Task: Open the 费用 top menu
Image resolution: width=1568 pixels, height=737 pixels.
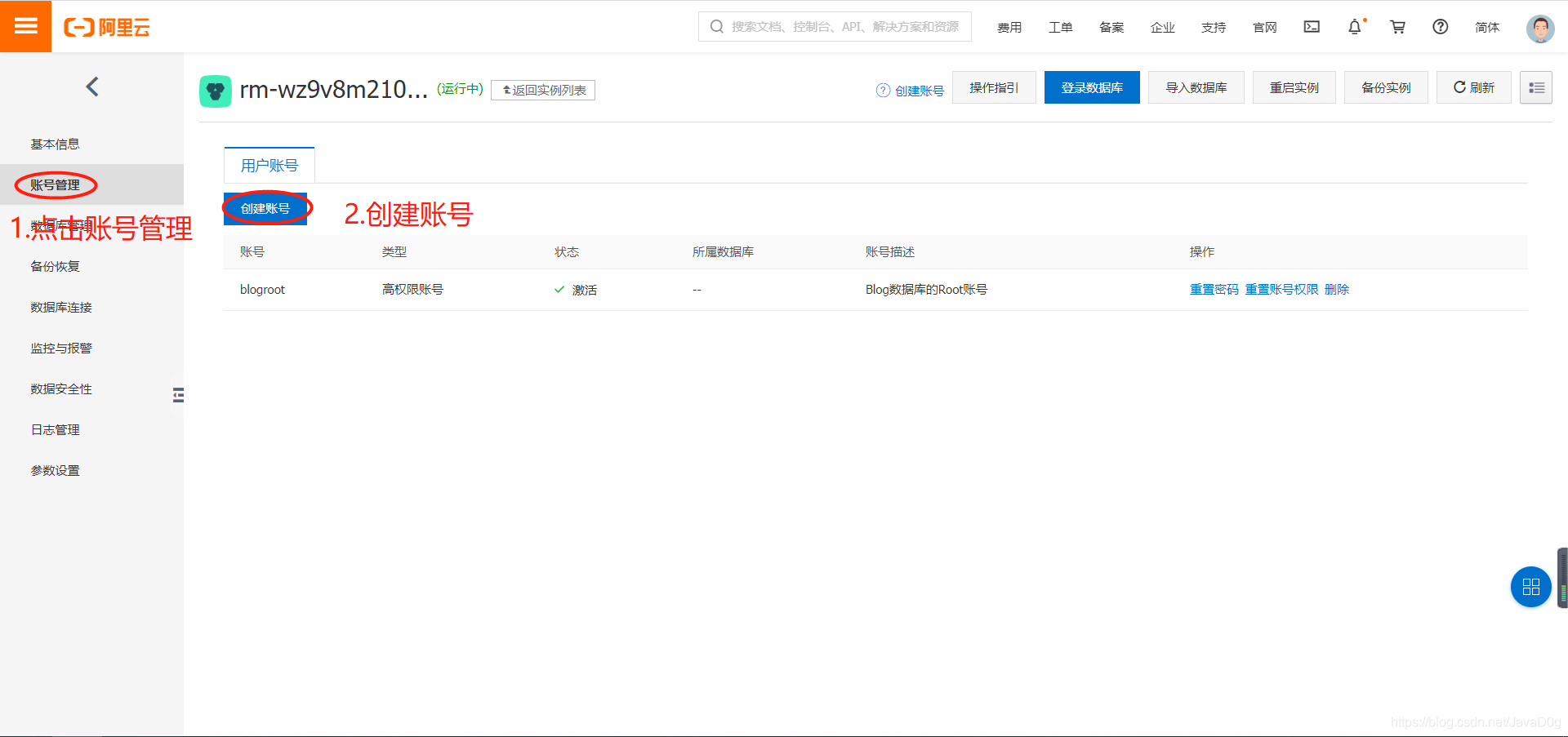Action: (1009, 28)
